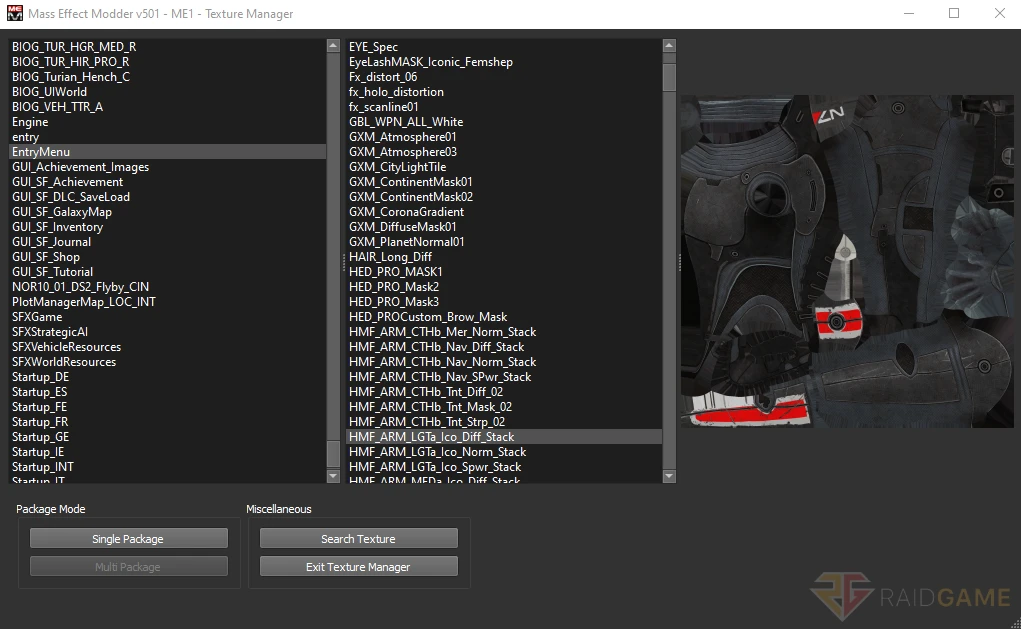Select HMF_ARM_CTHb_Nav_Diff_Stack texture

click(x=504, y=346)
